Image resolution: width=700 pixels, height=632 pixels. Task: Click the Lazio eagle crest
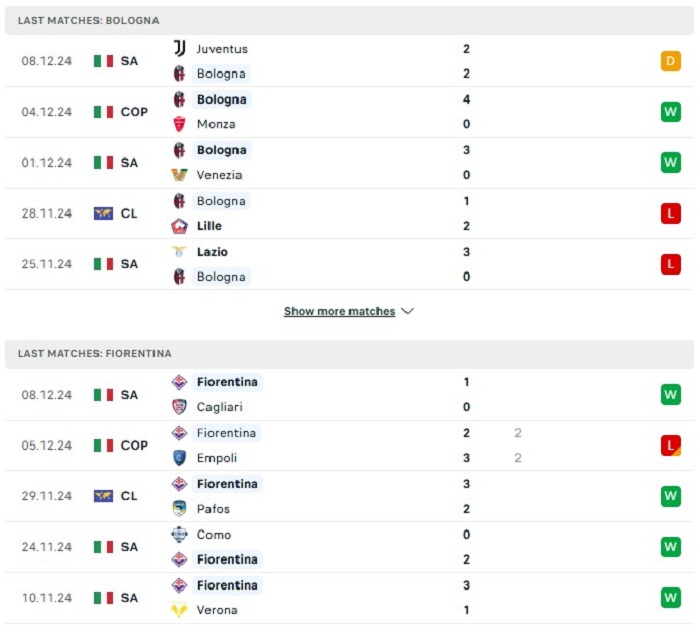point(179,252)
